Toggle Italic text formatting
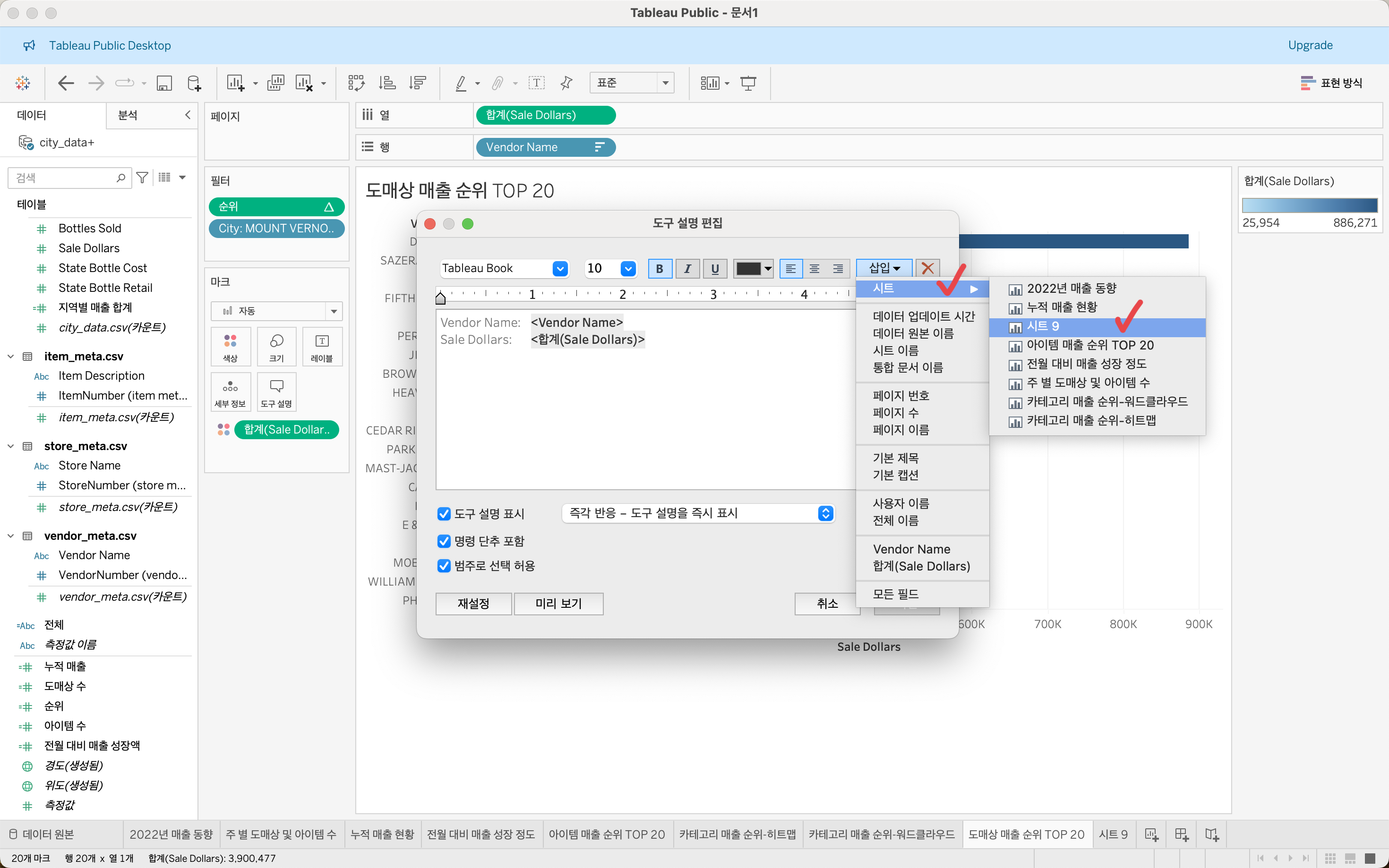This screenshot has width=1389, height=868. click(x=687, y=268)
